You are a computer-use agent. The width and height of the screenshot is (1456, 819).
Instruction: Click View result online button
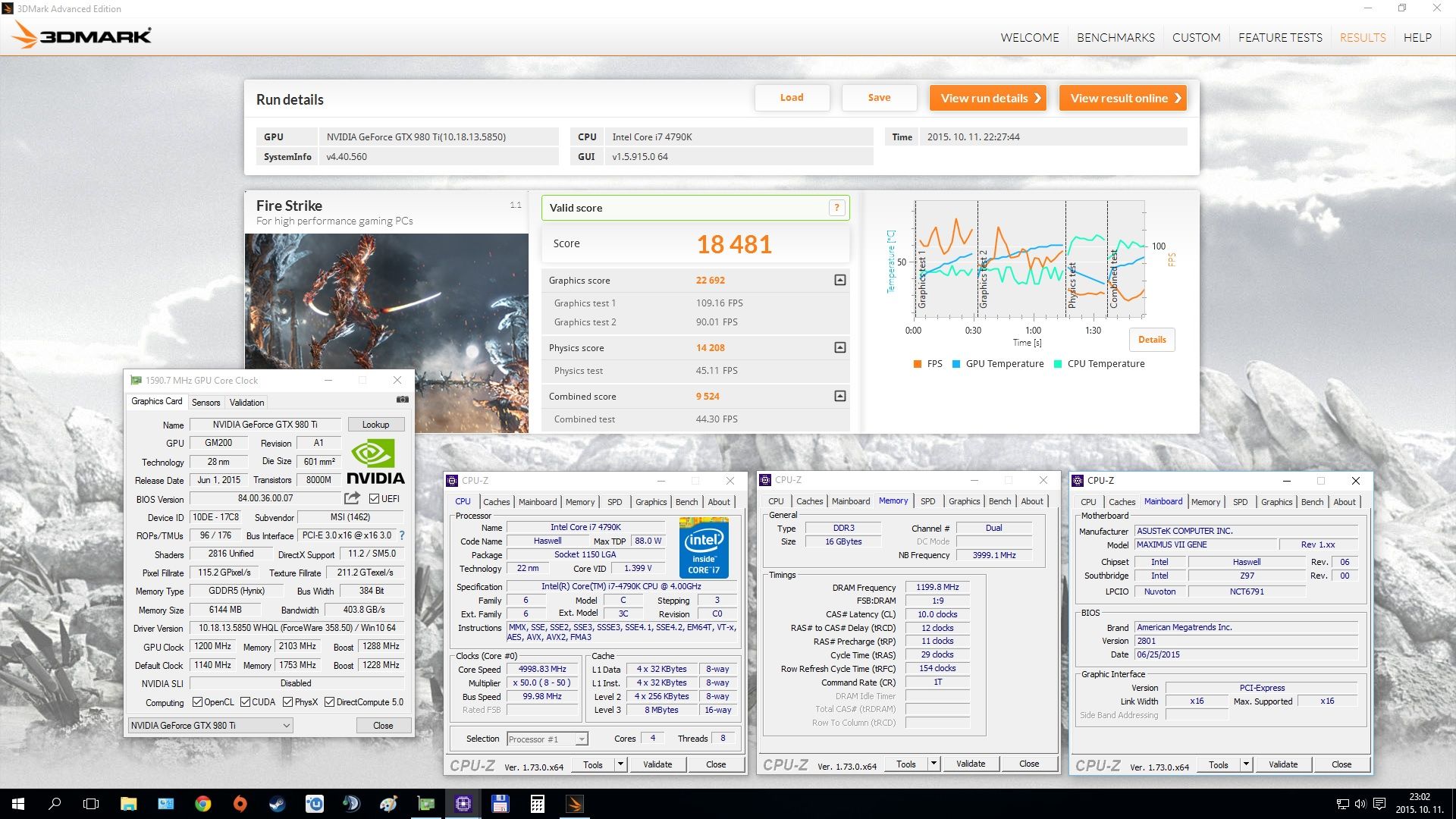point(1123,98)
